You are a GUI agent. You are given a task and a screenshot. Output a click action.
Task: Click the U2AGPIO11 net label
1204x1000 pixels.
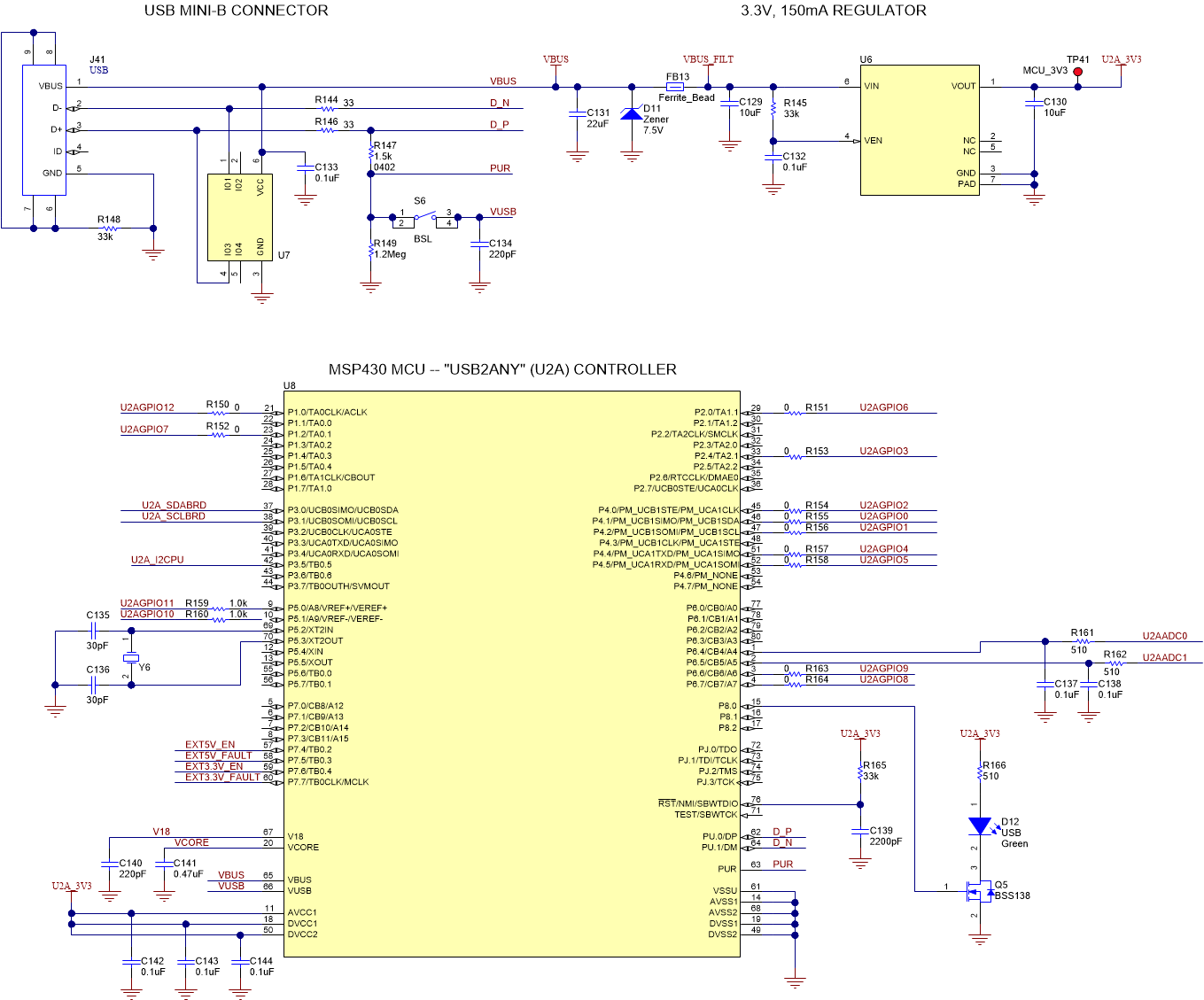click(147, 603)
